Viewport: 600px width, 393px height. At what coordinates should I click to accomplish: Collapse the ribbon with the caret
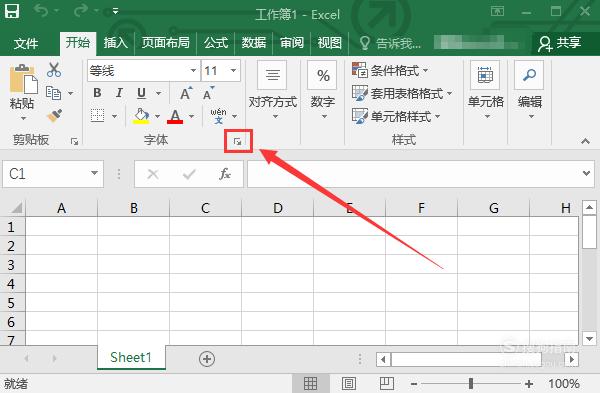pos(585,141)
